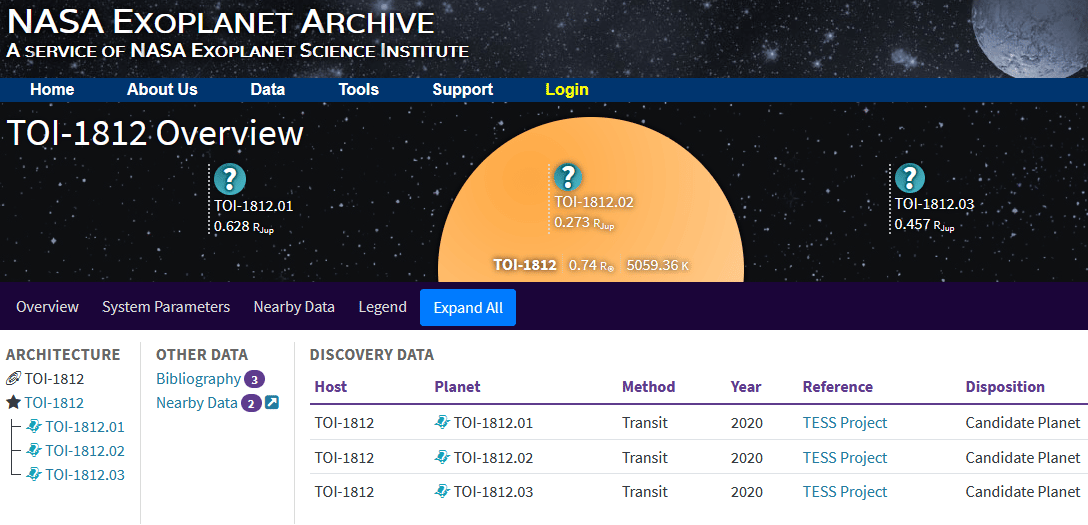The image size is (1088, 525).
Task: Click the planet icon in the TOI-1812.02 table row
Action: [442, 457]
